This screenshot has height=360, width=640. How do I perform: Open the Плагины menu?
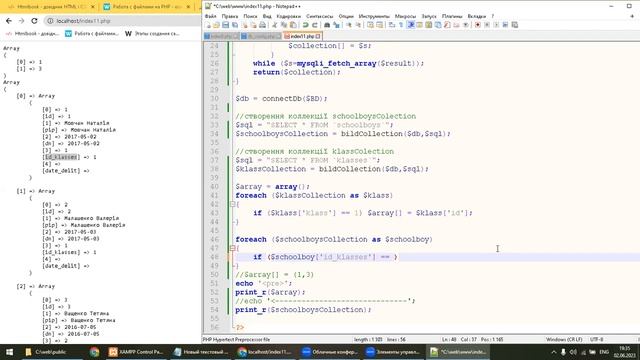tap(452, 16)
